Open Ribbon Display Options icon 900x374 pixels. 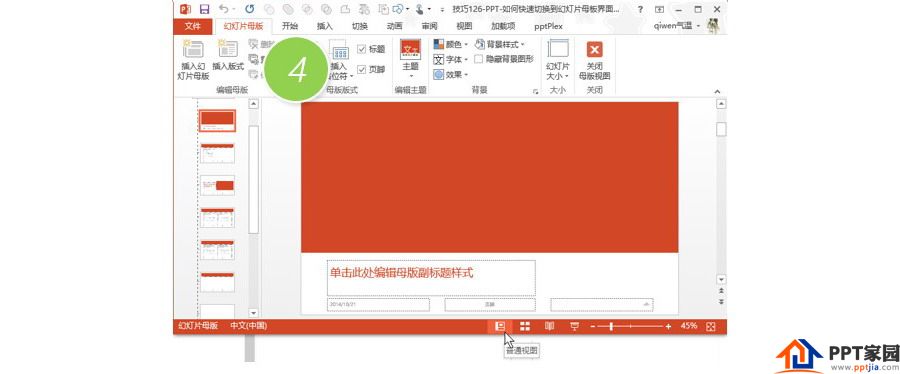coord(660,9)
